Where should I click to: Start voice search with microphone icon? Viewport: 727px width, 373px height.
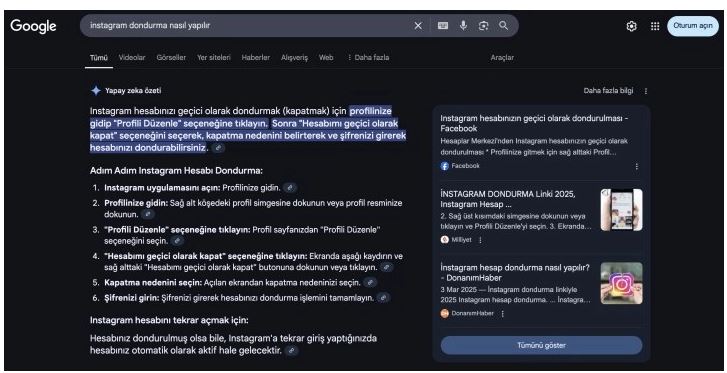tap(463, 26)
